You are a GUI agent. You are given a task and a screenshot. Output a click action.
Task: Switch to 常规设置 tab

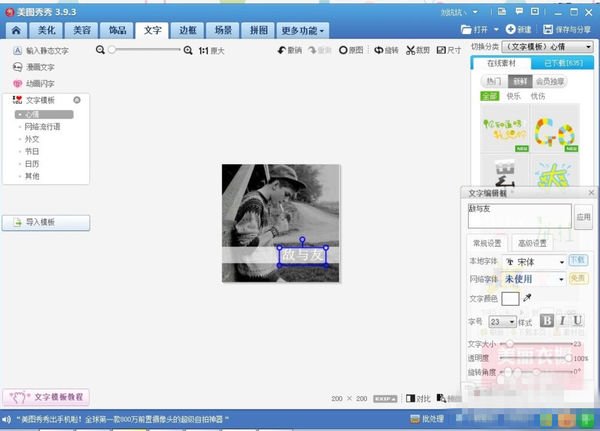pos(487,243)
